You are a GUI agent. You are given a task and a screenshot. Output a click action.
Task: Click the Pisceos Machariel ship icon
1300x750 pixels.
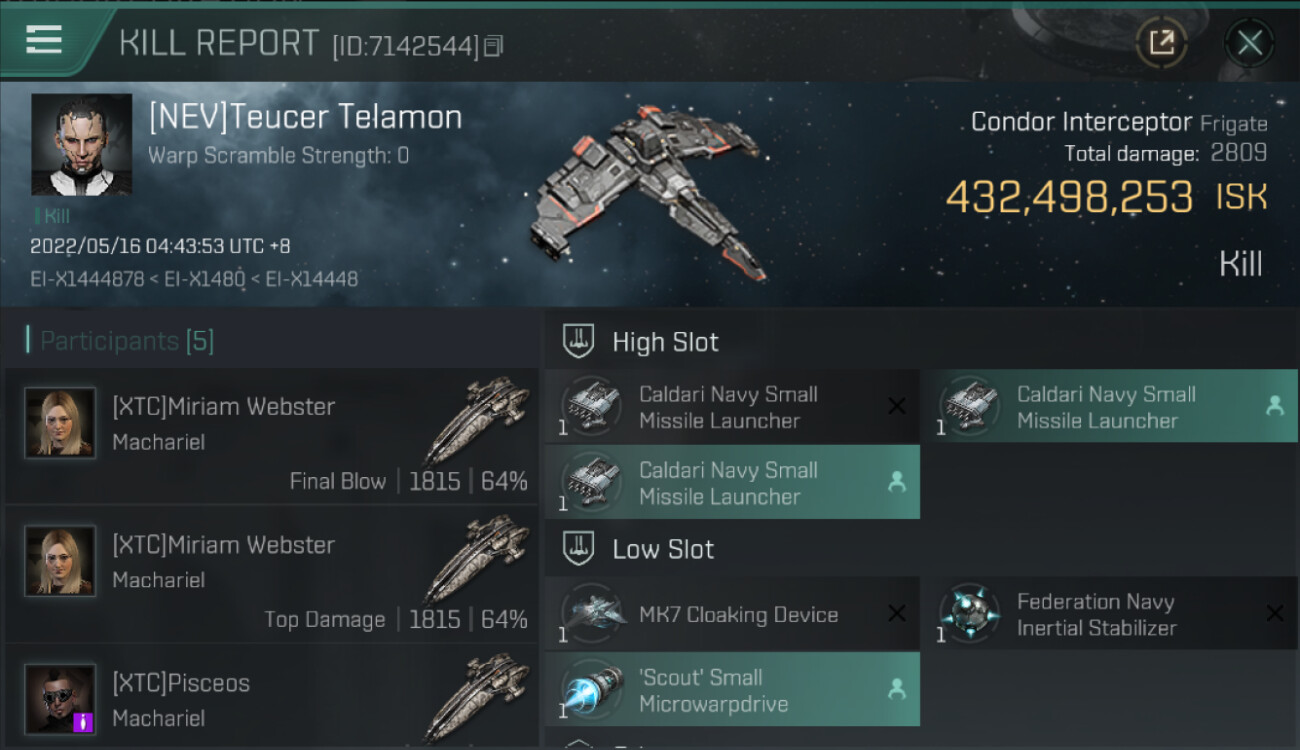click(x=476, y=697)
